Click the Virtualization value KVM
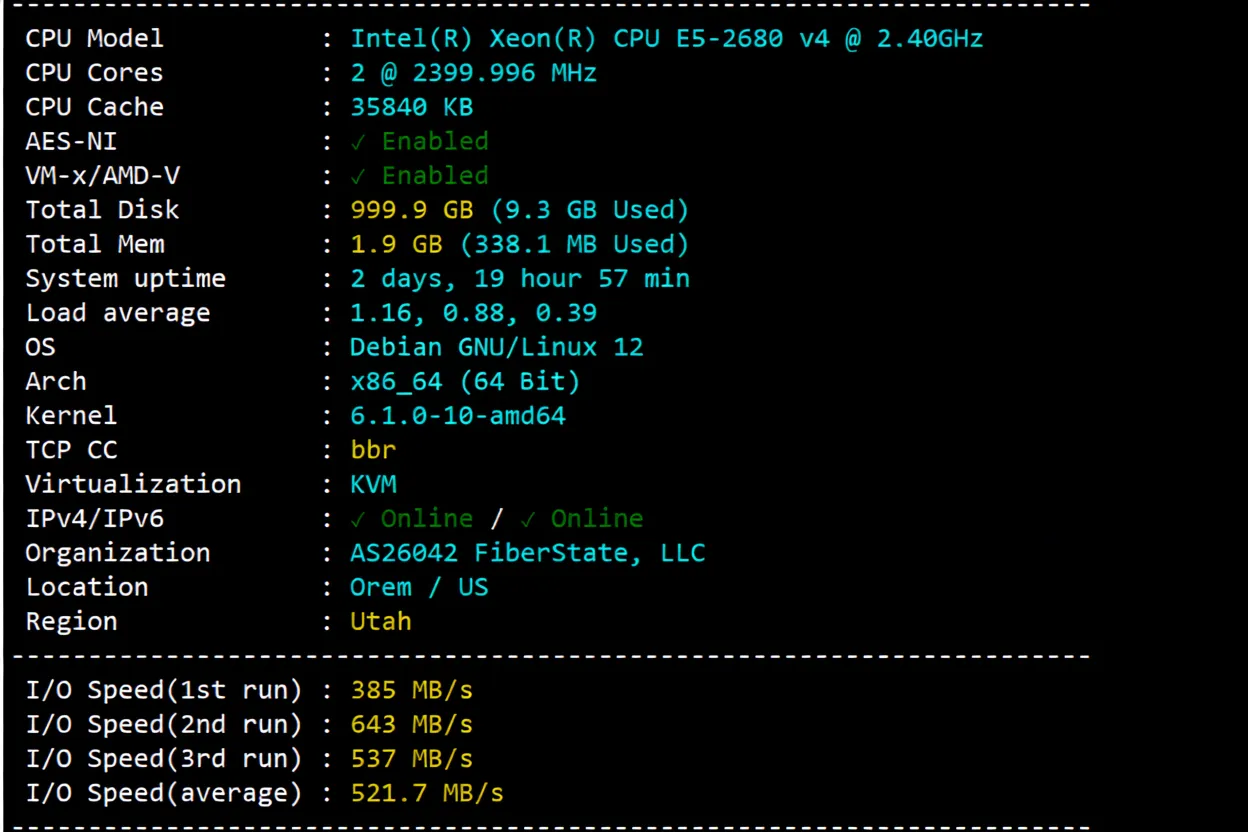The width and height of the screenshot is (1248, 832). point(373,484)
